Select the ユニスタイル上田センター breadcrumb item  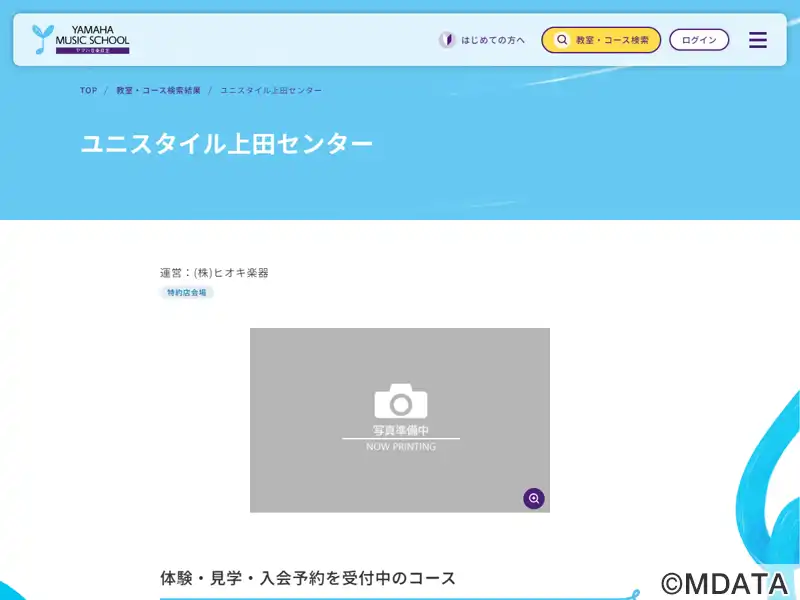pyautogui.click(x=271, y=91)
